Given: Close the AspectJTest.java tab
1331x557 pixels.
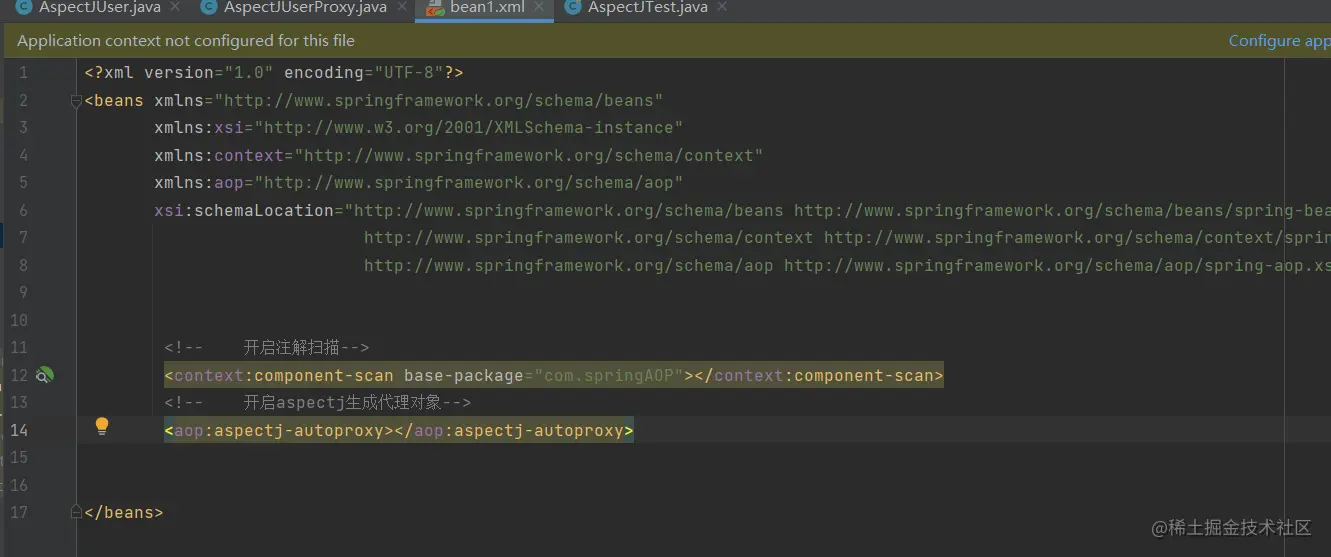Looking at the screenshot, I should [723, 8].
